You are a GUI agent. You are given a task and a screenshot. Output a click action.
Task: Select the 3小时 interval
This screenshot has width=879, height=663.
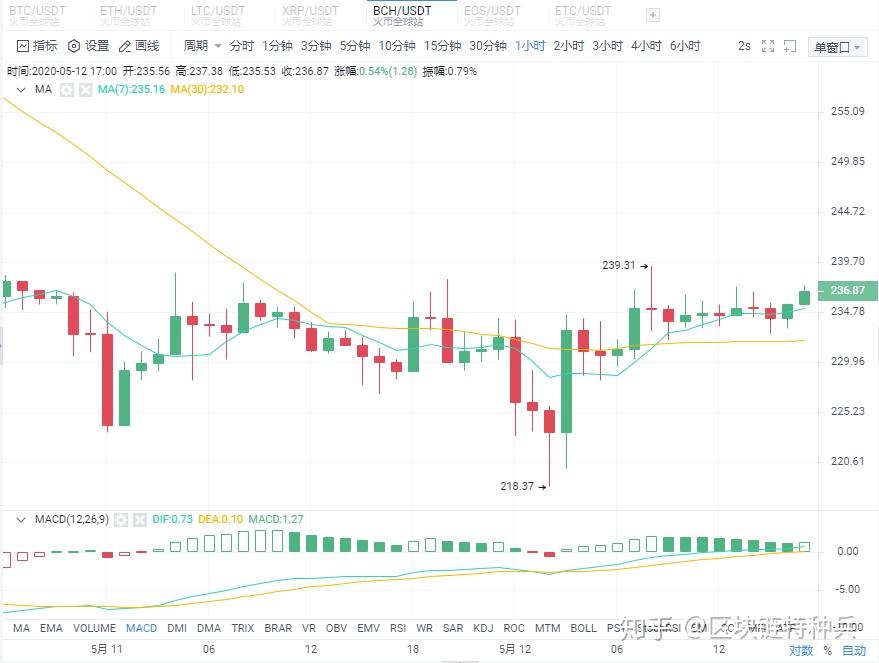pos(607,46)
